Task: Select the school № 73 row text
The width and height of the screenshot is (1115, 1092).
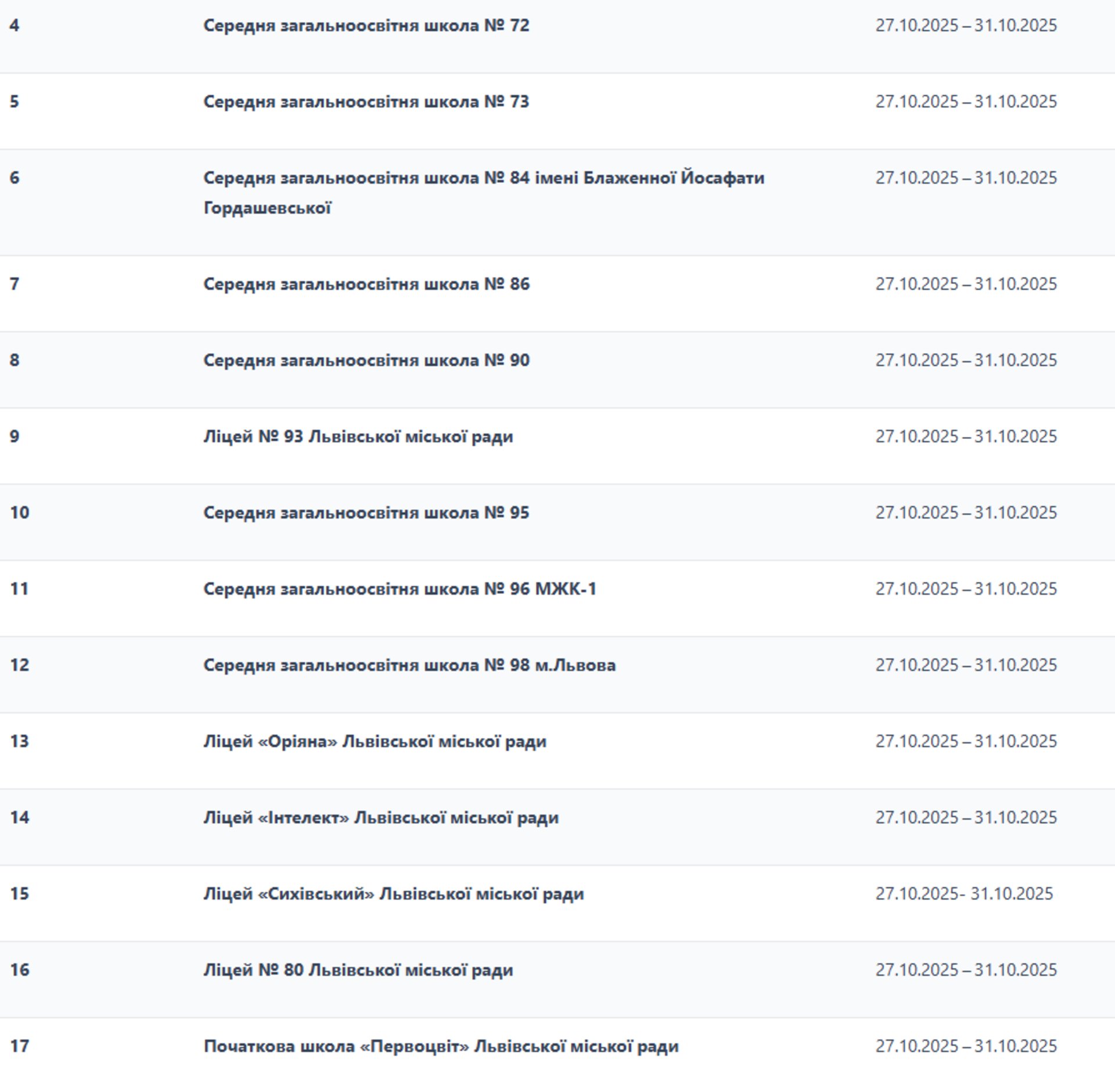Action: point(366,102)
